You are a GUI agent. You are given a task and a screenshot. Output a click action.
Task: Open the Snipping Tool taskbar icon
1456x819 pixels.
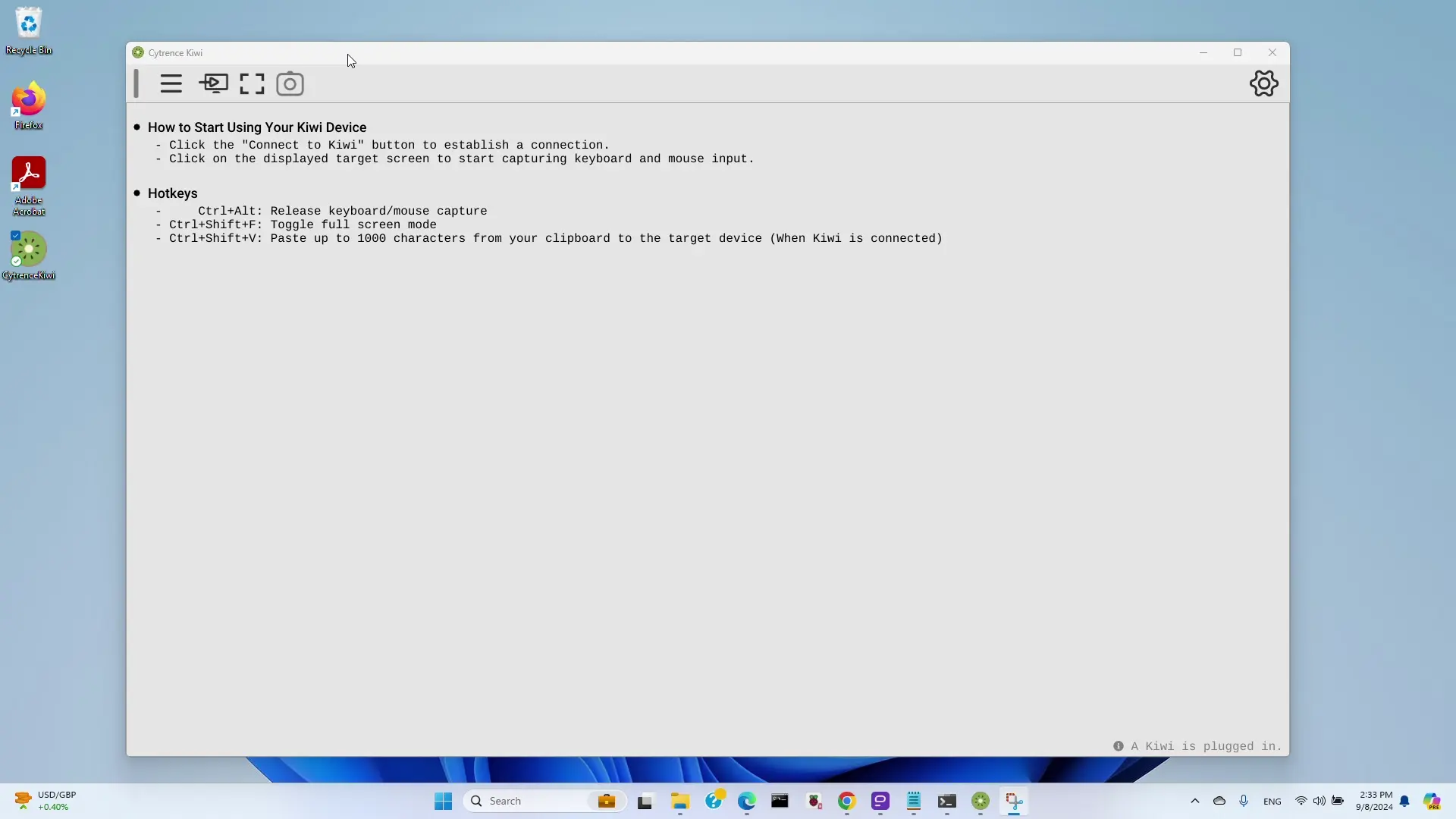pyautogui.click(x=1014, y=801)
